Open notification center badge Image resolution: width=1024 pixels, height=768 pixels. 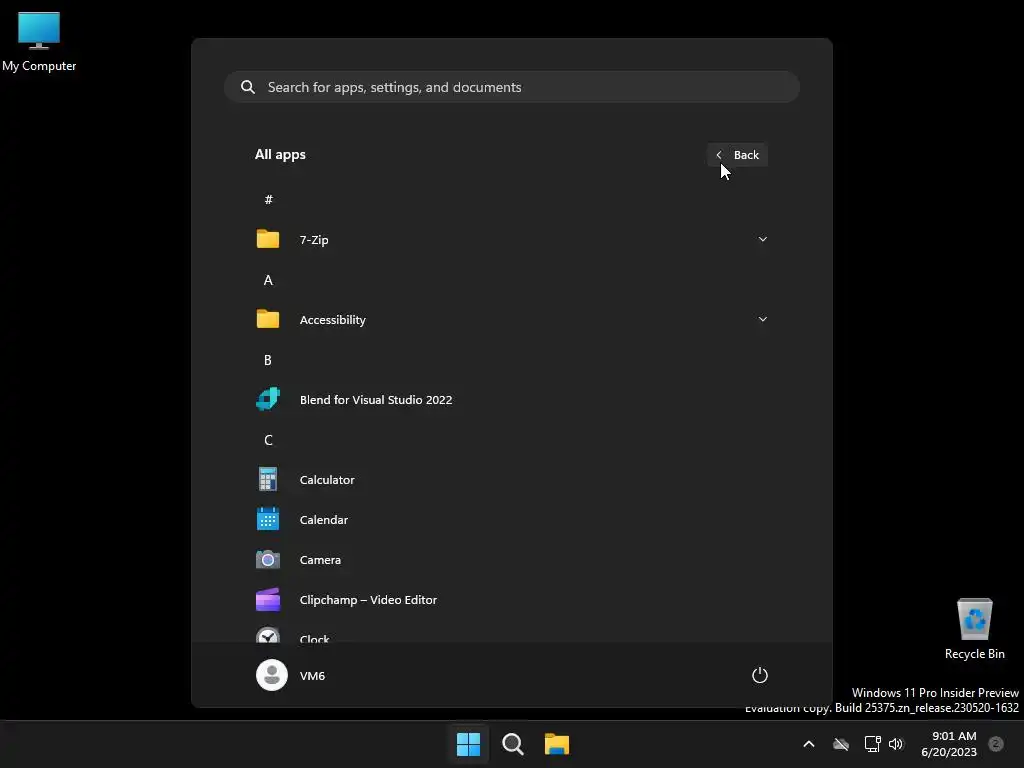(996, 744)
